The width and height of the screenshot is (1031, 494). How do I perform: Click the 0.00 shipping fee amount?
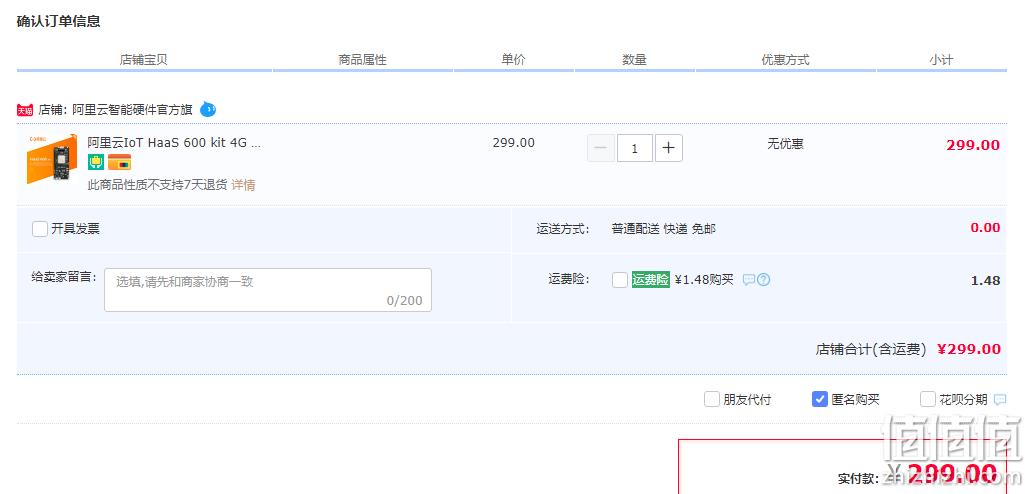point(985,228)
